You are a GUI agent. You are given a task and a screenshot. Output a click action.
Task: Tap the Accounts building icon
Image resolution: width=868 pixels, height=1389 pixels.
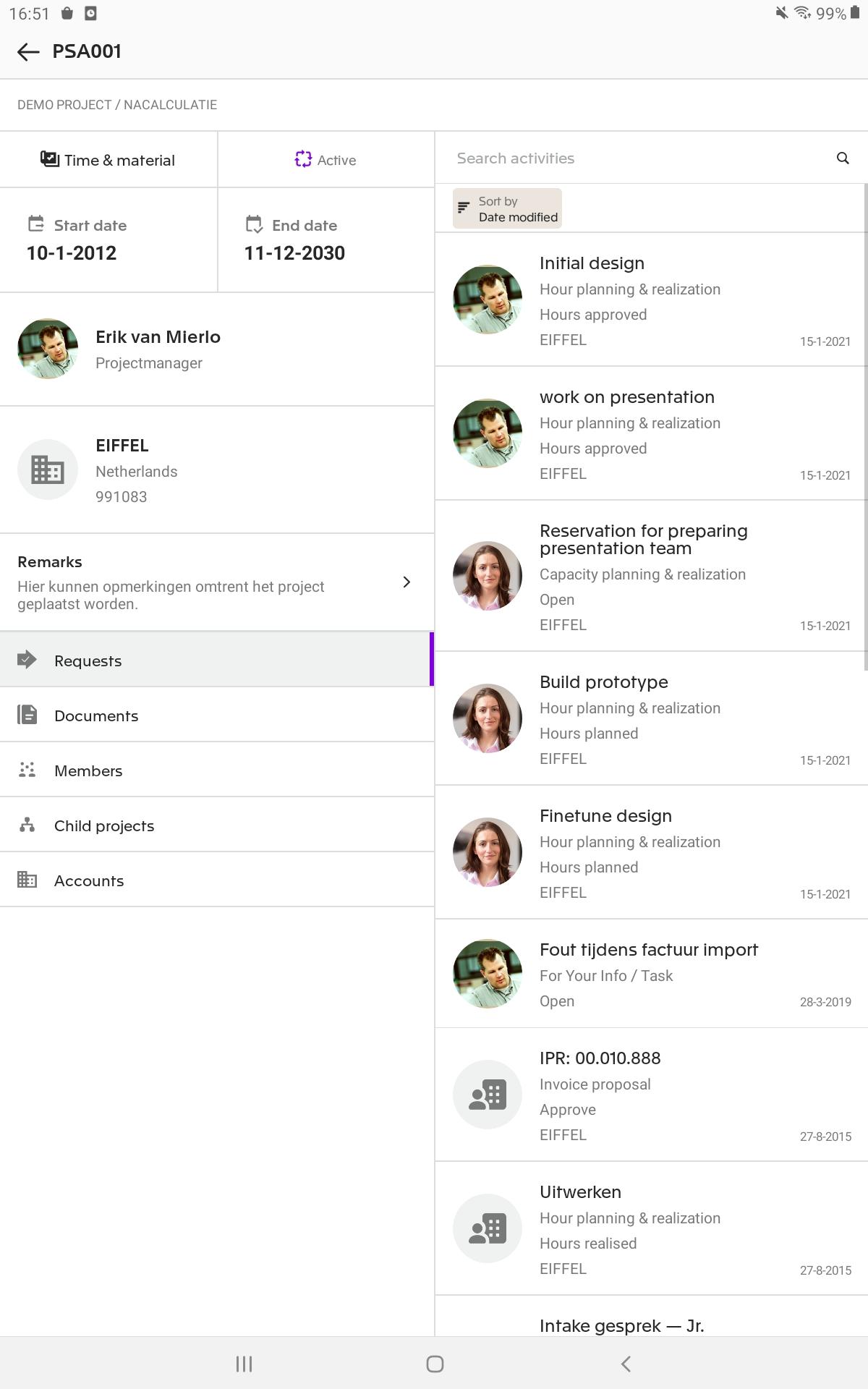coord(27,880)
